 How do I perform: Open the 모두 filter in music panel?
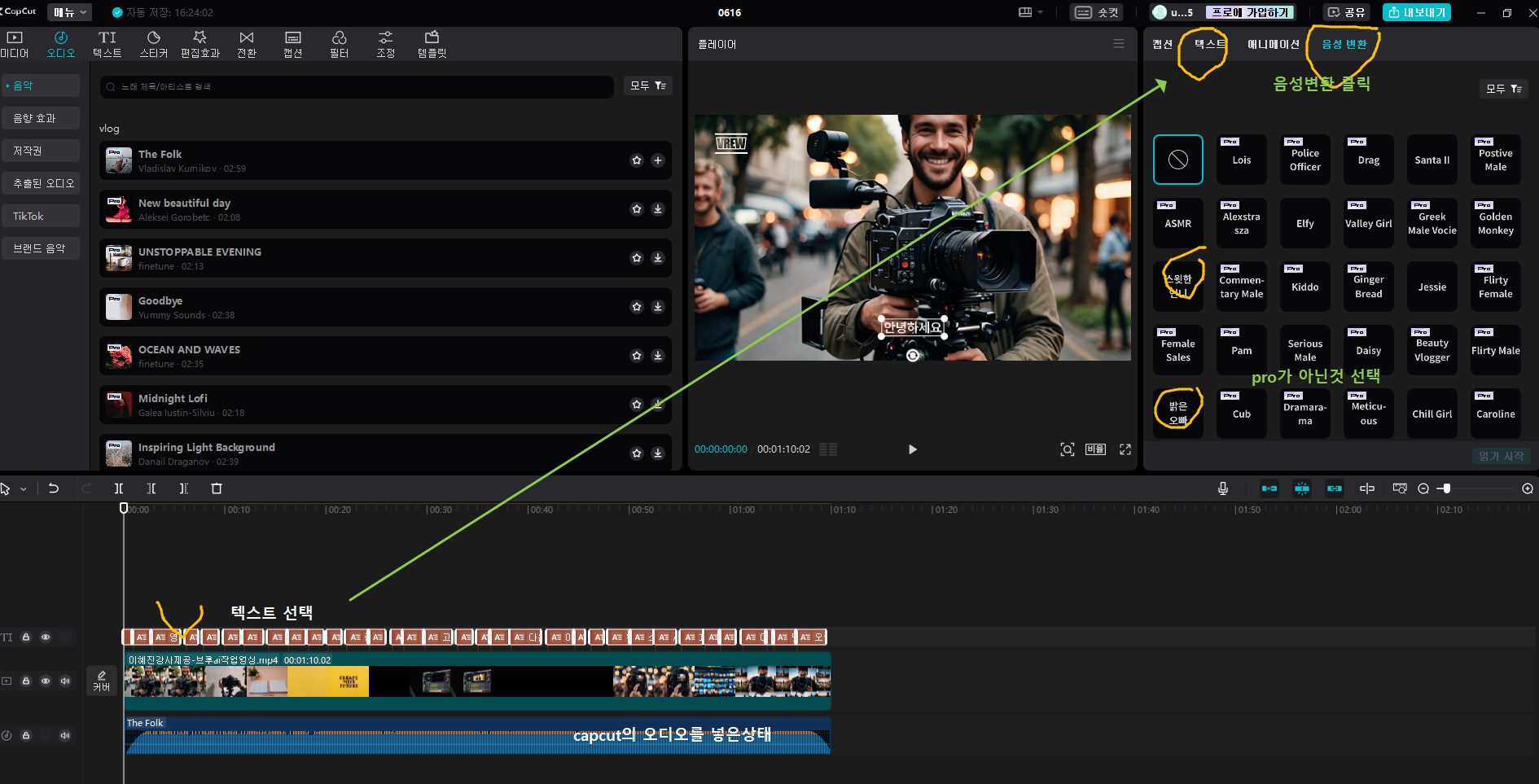pos(648,85)
